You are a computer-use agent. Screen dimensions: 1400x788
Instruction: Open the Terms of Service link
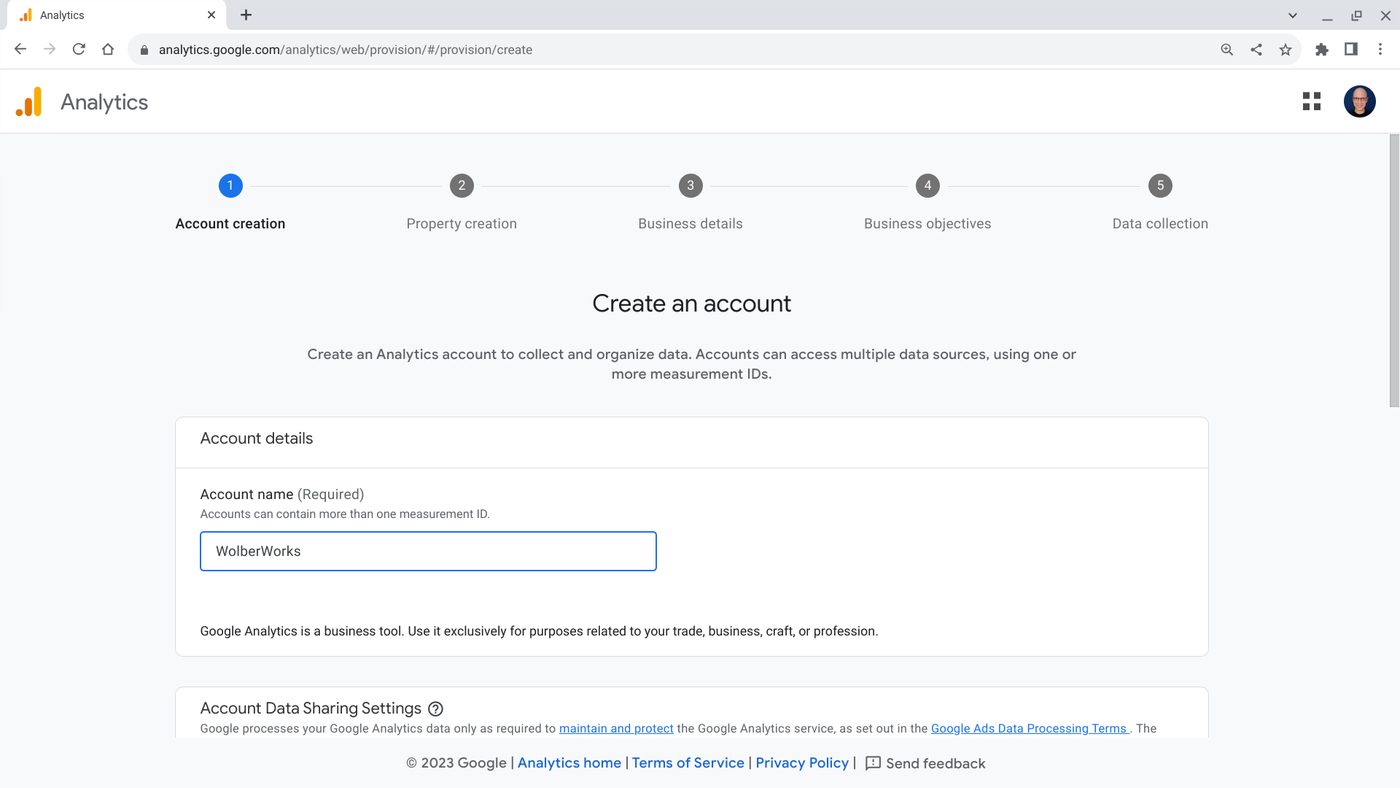[x=688, y=762]
